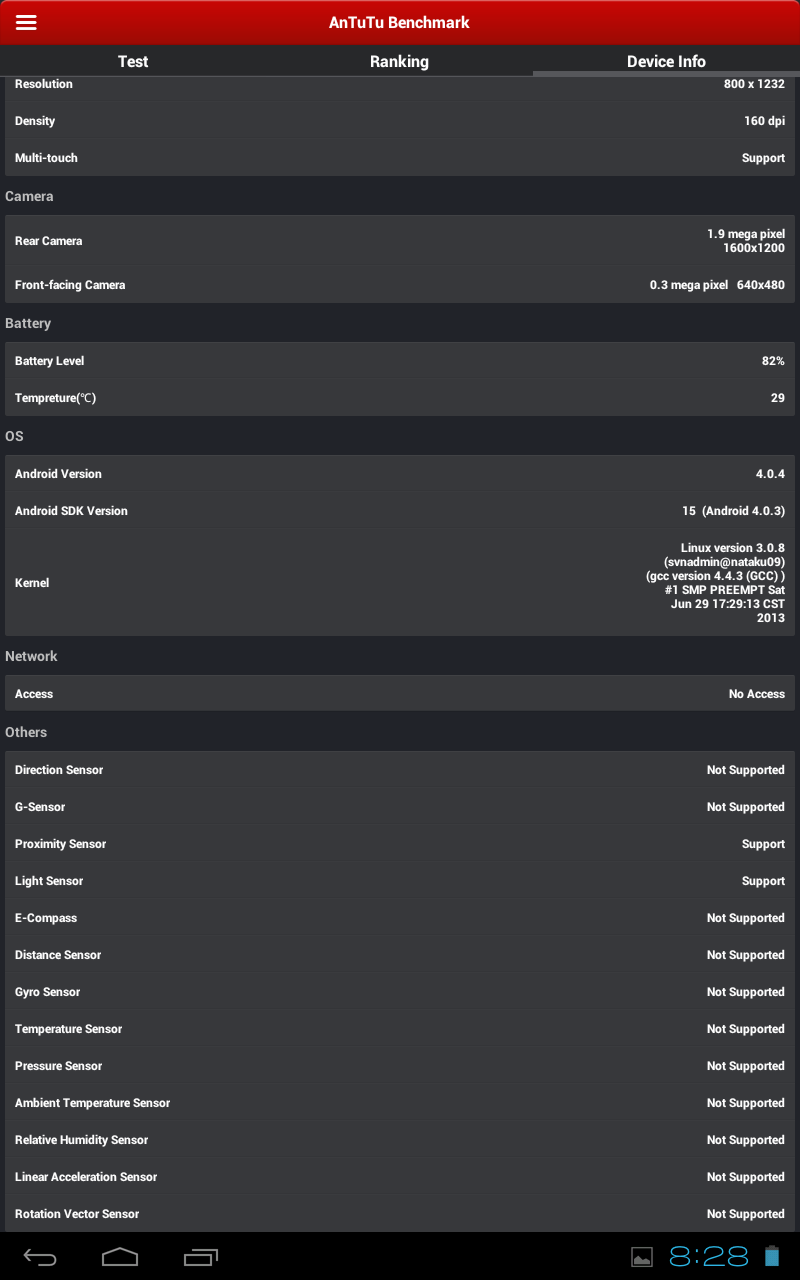Tap the Android back navigation icon
This screenshot has height=1280, width=800.
(x=41, y=1257)
